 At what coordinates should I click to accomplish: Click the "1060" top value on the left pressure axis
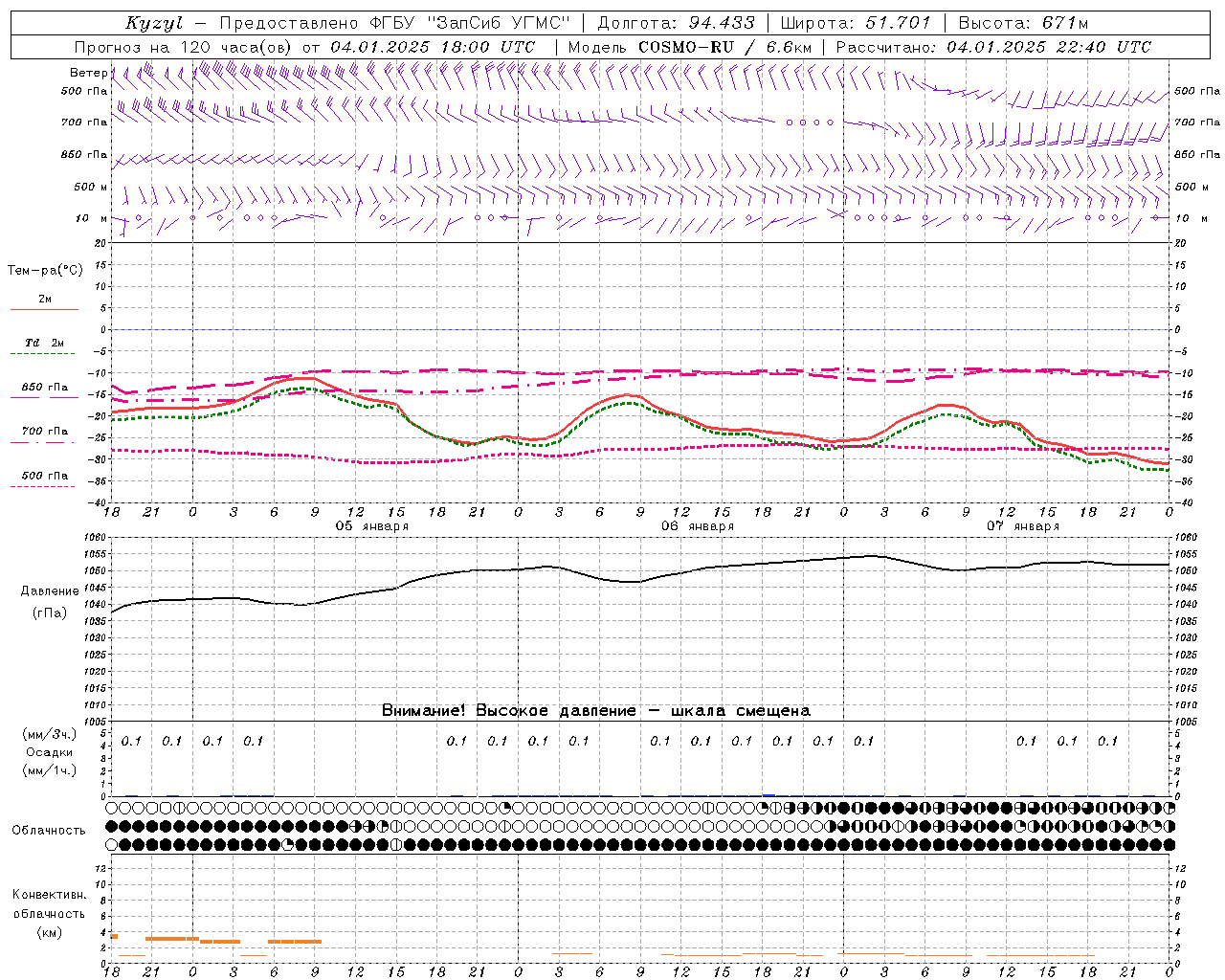coord(94,538)
